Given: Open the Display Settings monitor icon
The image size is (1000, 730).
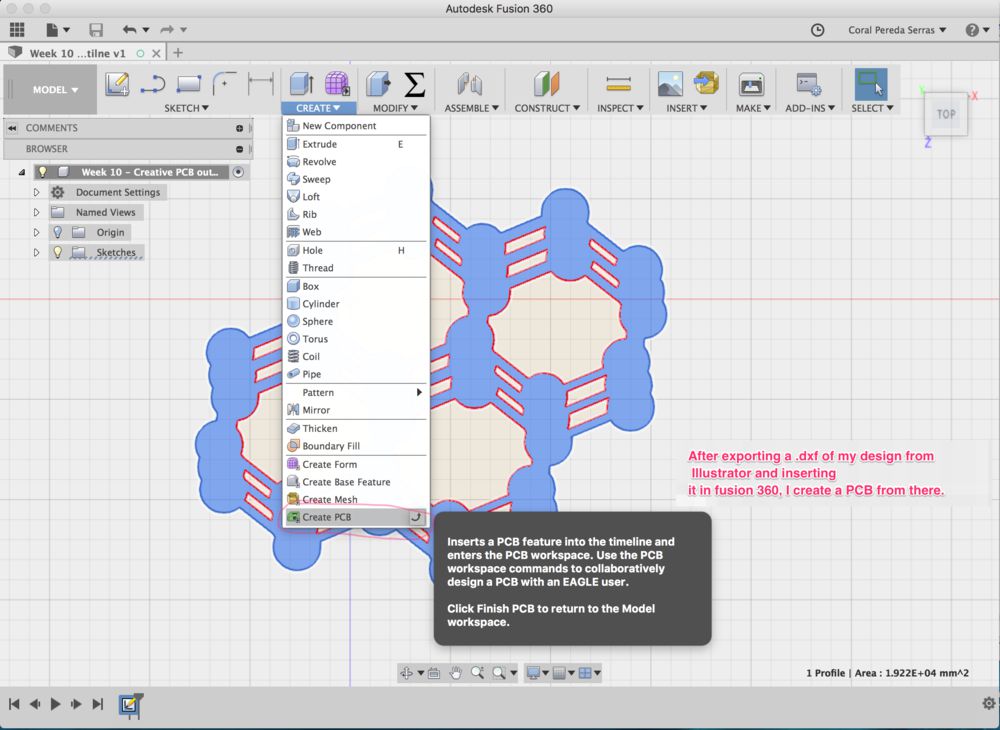Looking at the screenshot, I should pos(533,673).
